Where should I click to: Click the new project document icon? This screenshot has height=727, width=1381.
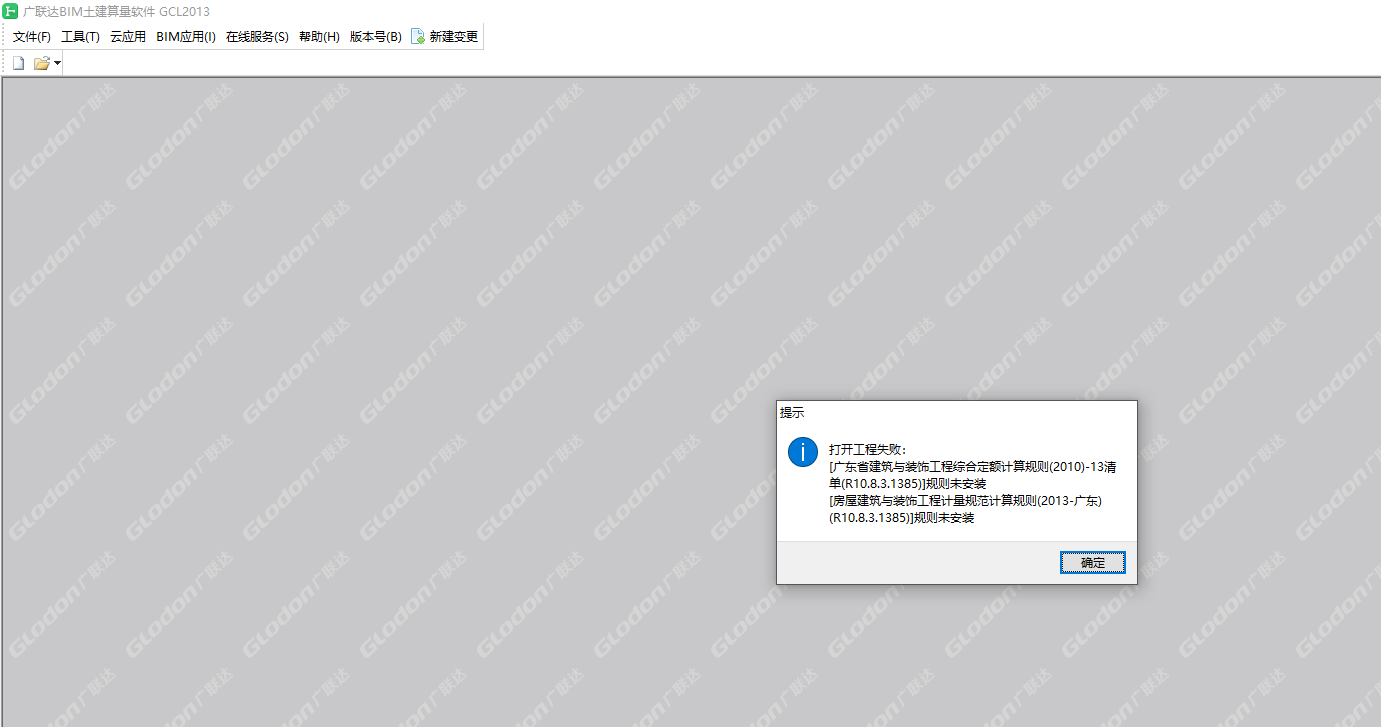click(x=18, y=63)
